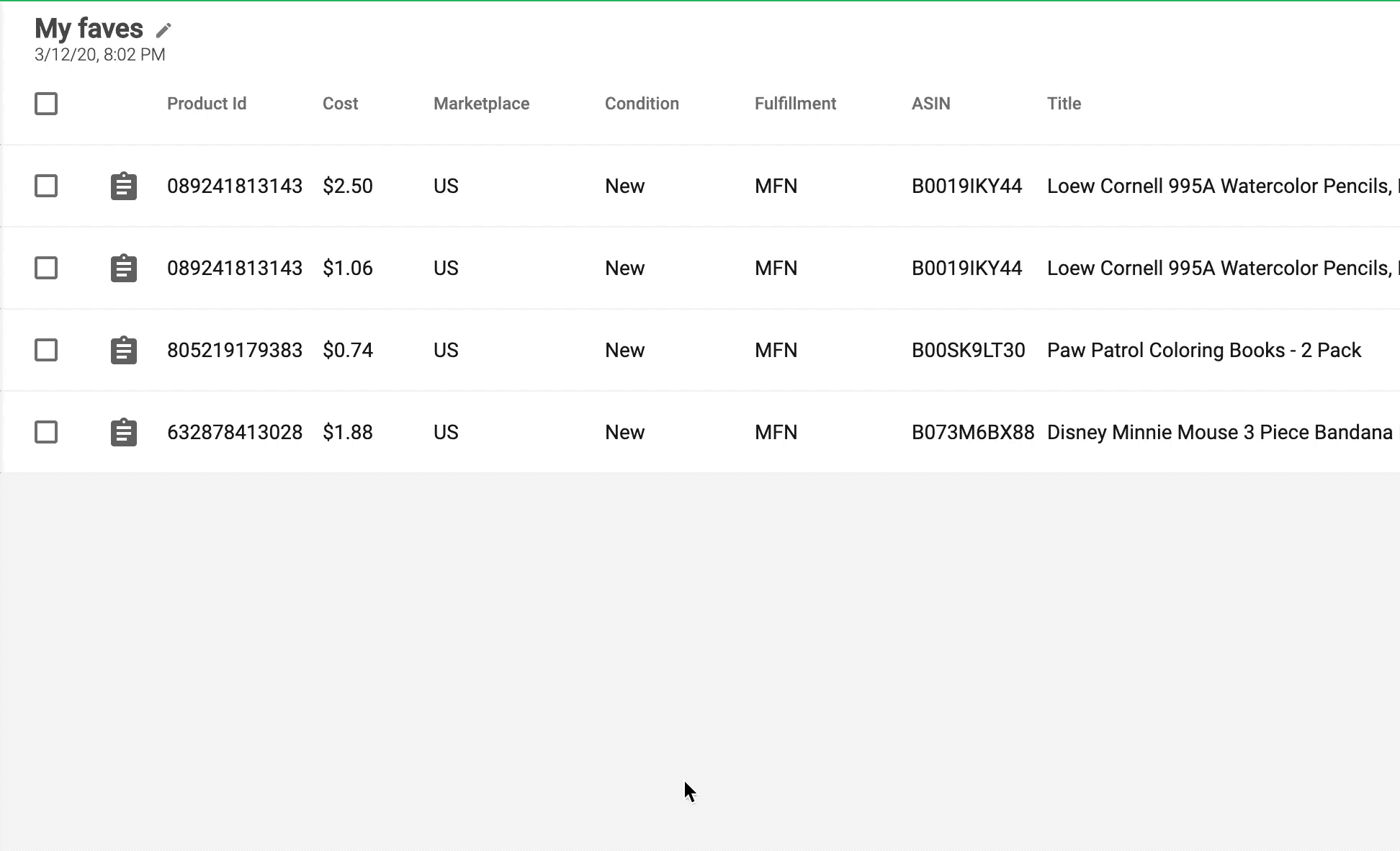
Task: Open clipboard icon for Disney Minnie Mouse row
Action: click(124, 433)
